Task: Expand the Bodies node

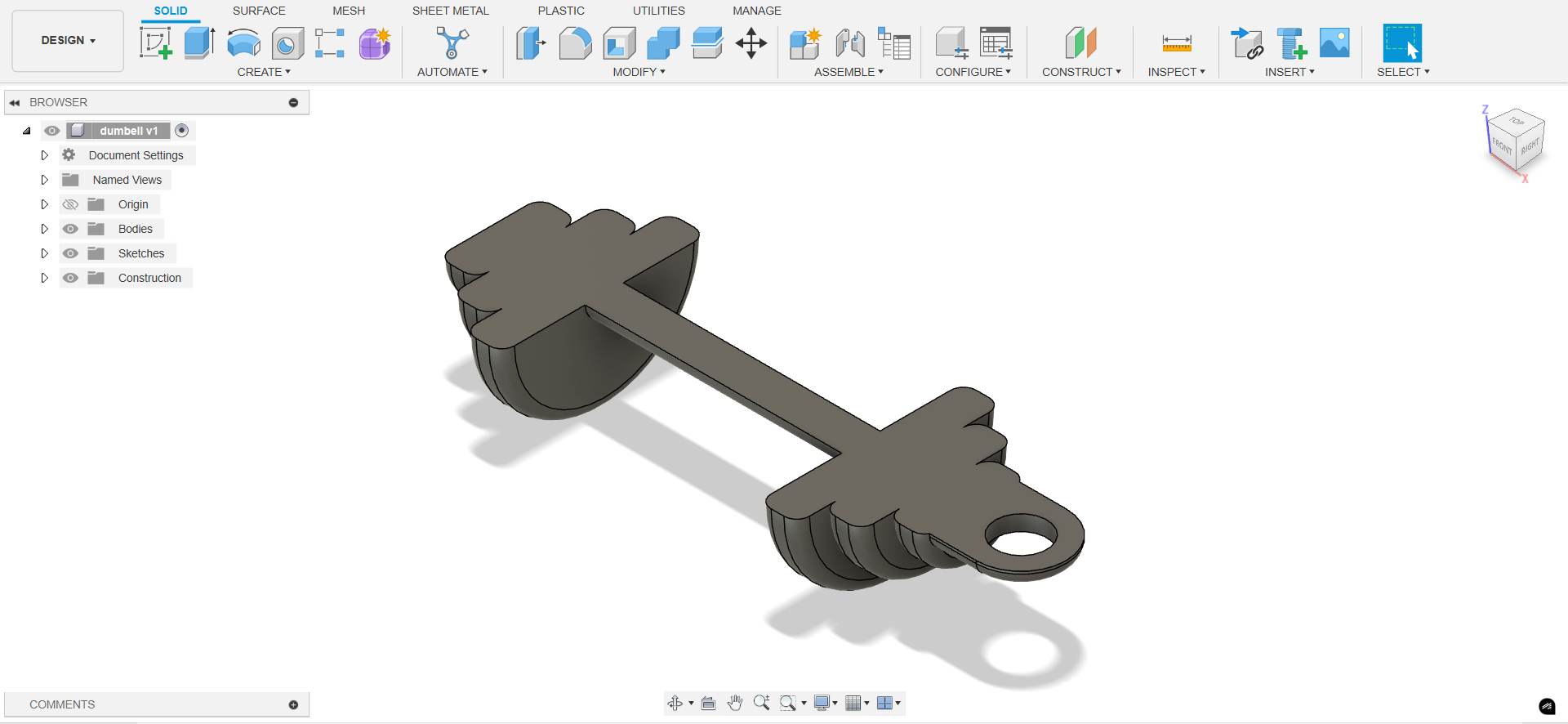Action: pyautogui.click(x=45, y=229)
